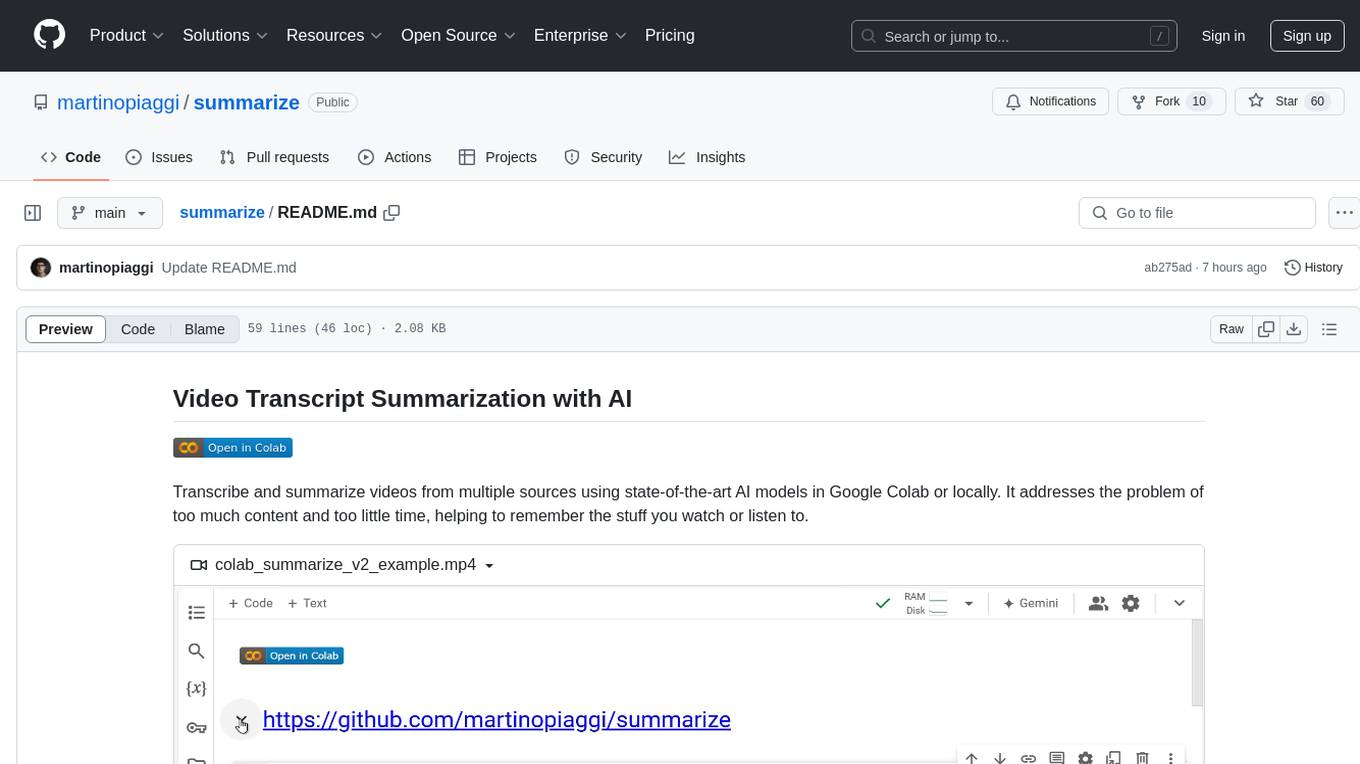Screen dimensions: 1360x764
Task: Copy raw file contents
Action: point(1266,329)
